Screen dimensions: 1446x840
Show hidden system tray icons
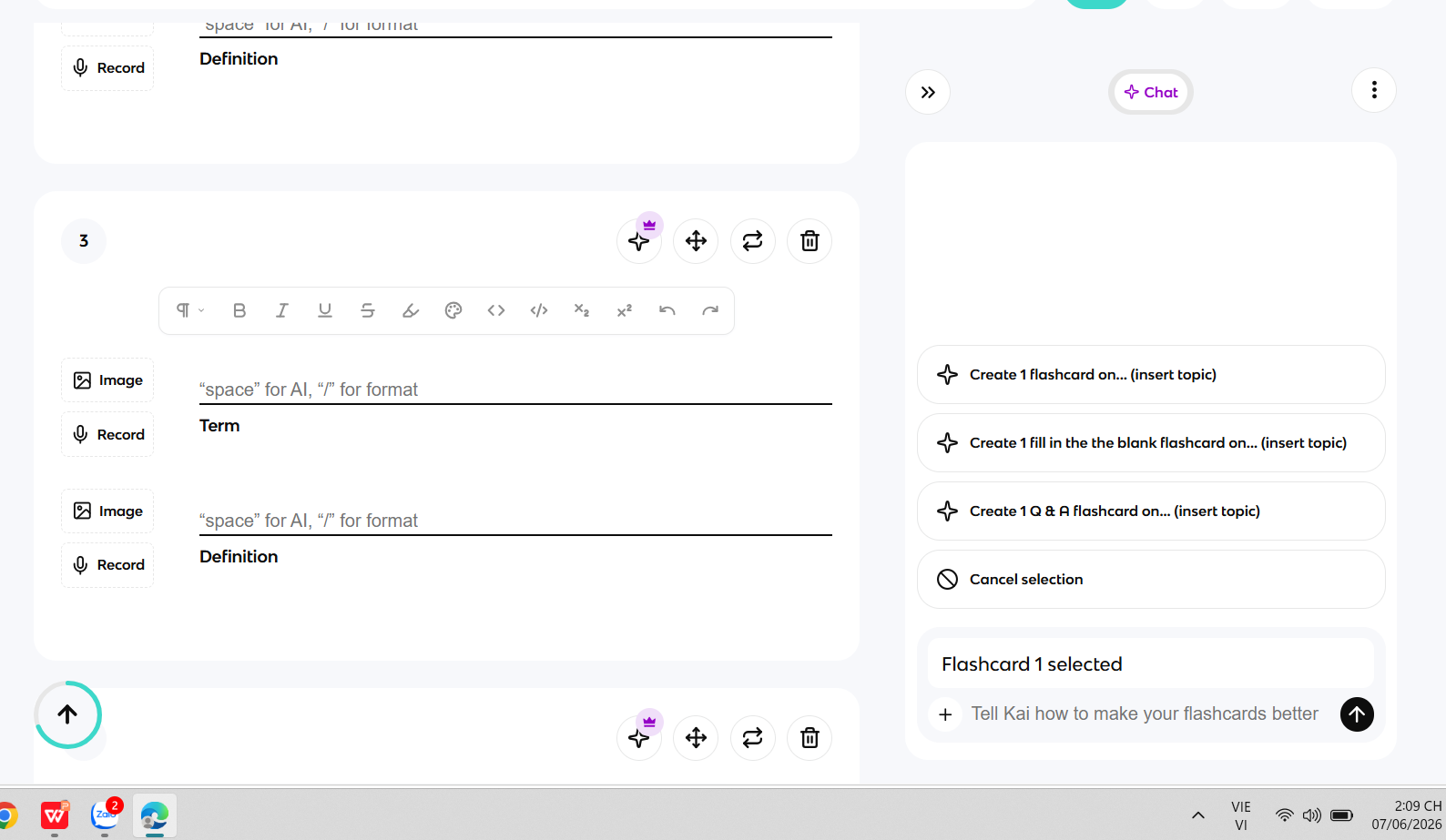click(1198, 815)
